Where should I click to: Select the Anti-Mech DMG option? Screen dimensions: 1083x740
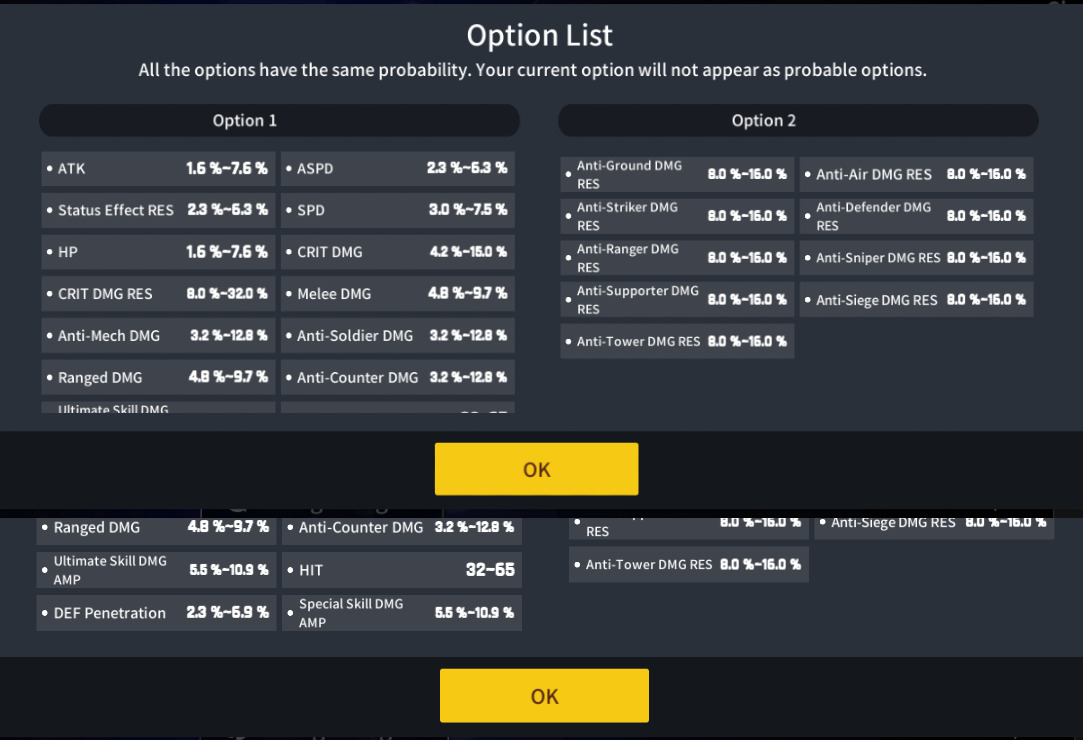click(157, 336)
